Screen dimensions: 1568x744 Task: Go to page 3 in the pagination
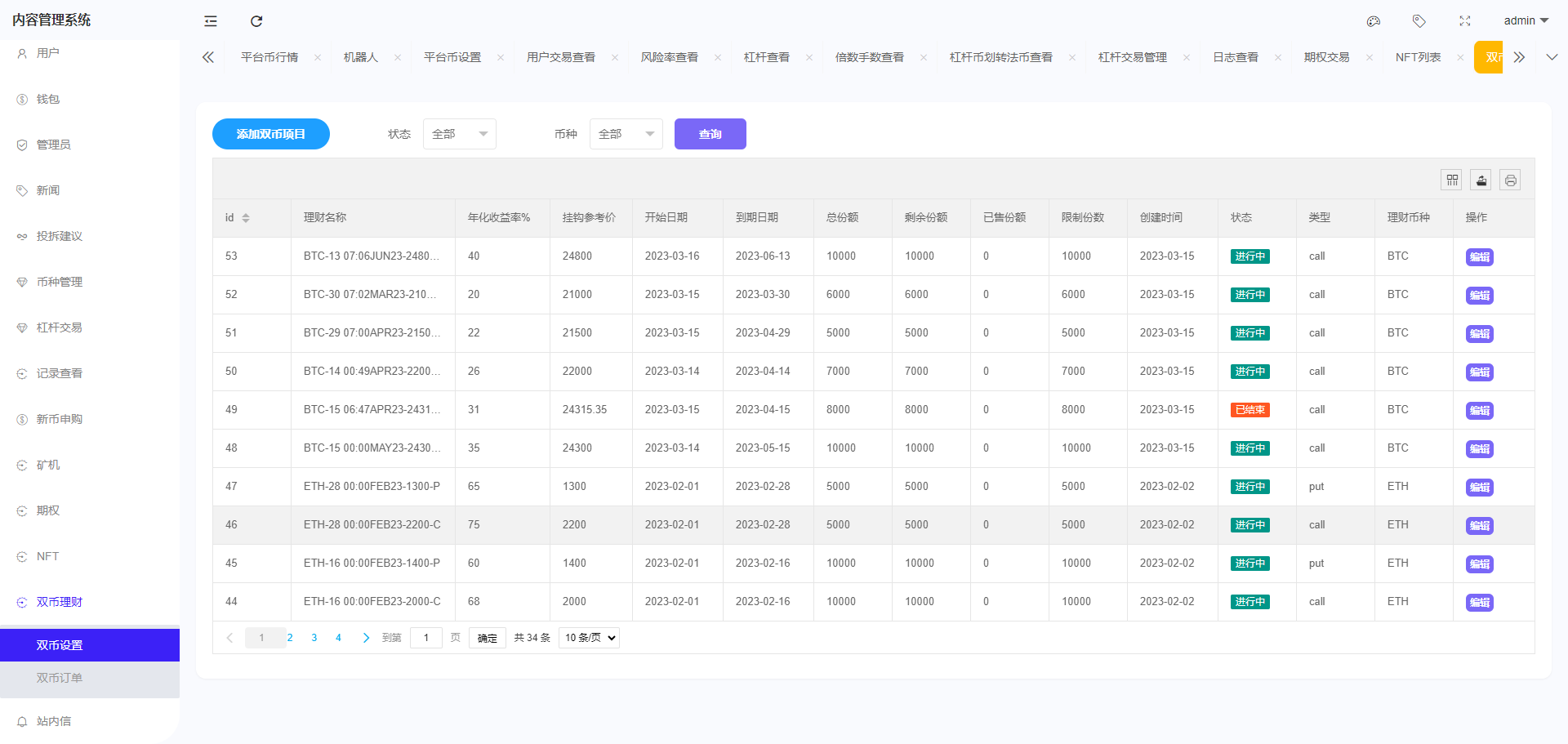(314, 638)
